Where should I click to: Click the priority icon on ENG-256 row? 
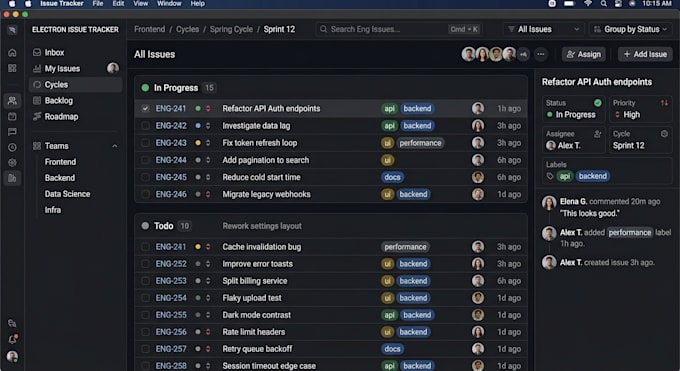(208, 332)
